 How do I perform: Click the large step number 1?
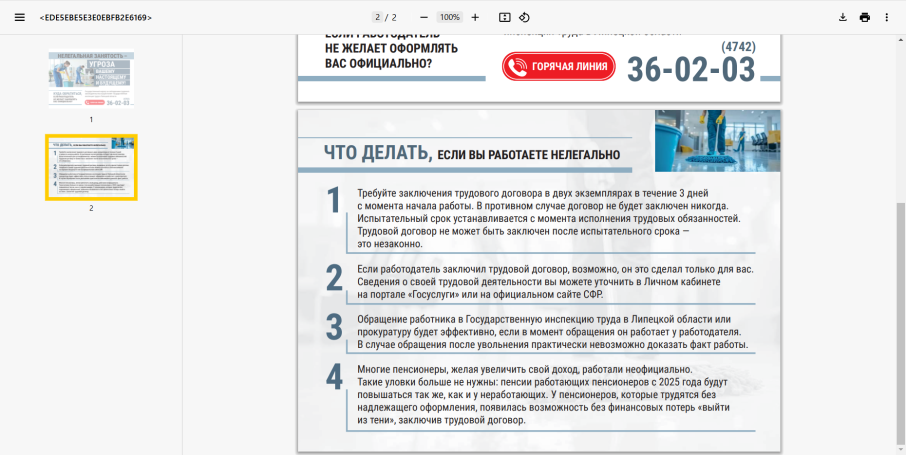[334, 201]
